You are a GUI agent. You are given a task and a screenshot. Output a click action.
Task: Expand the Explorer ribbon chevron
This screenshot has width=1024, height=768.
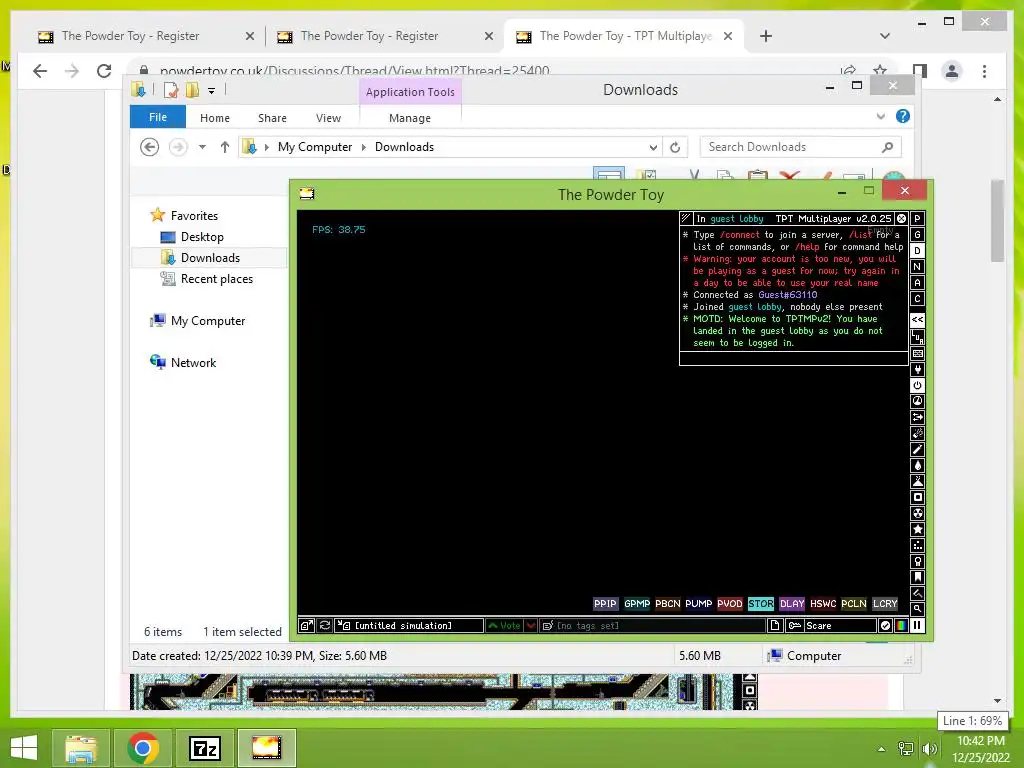880,116
